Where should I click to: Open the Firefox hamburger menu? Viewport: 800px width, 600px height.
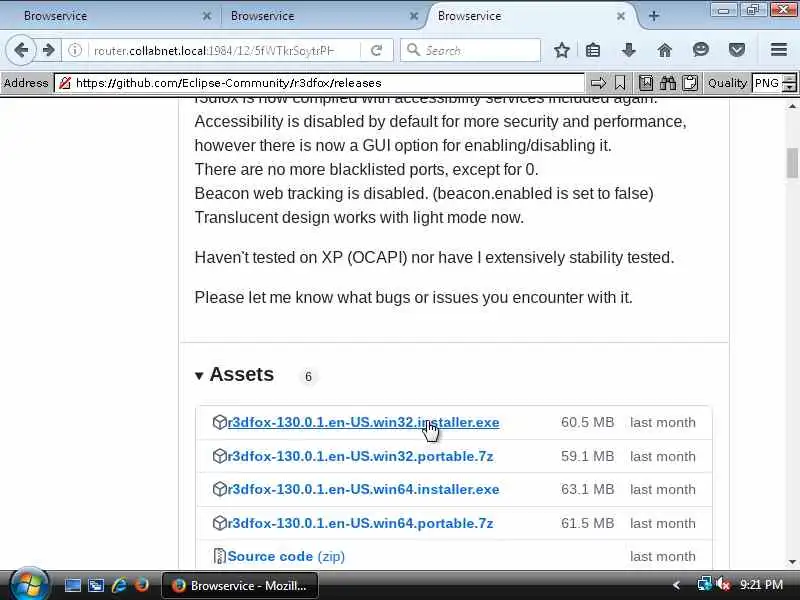pos(779,50)
